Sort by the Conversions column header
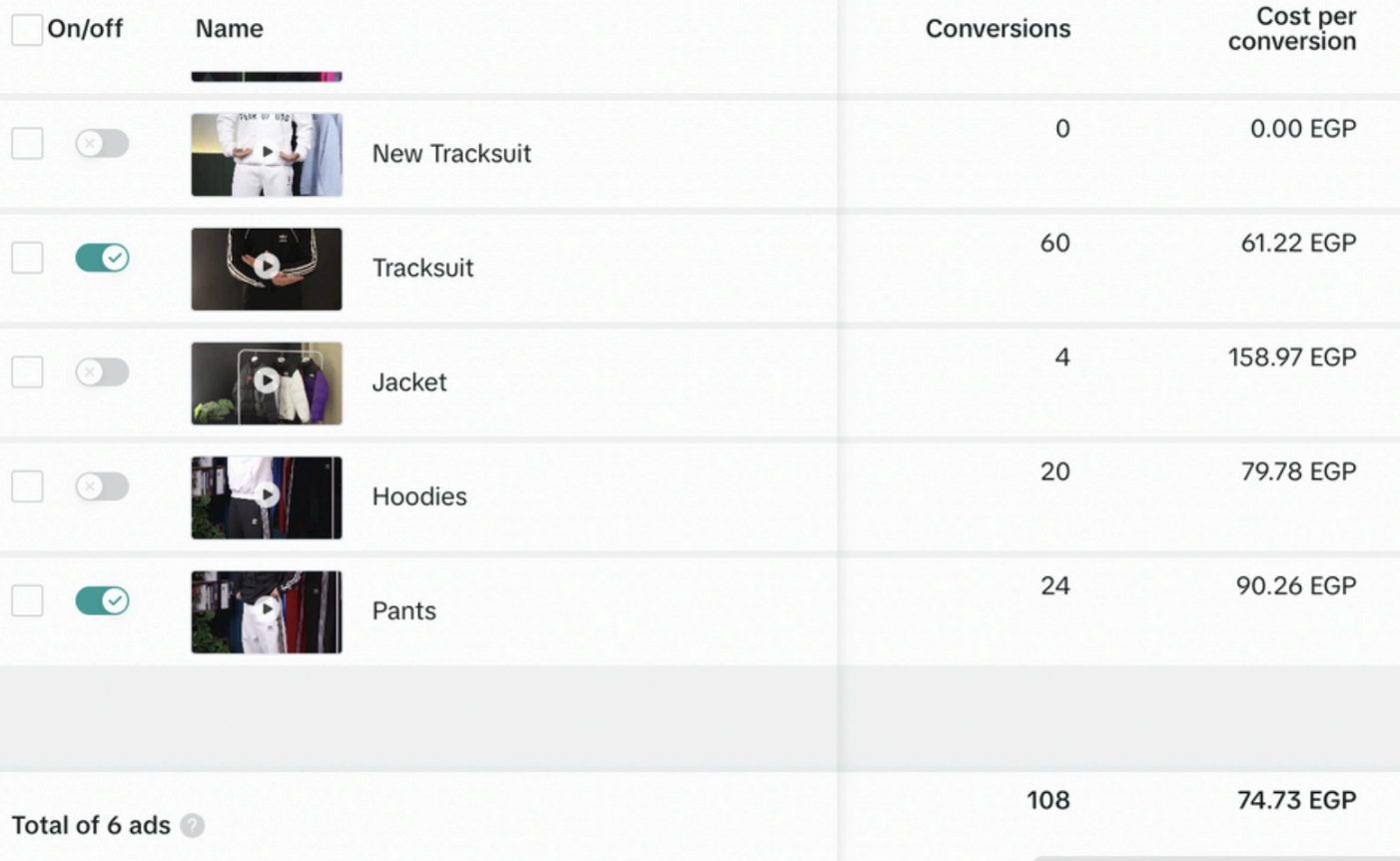Viewport: 1400px width, 861px height. click(998, 29)
